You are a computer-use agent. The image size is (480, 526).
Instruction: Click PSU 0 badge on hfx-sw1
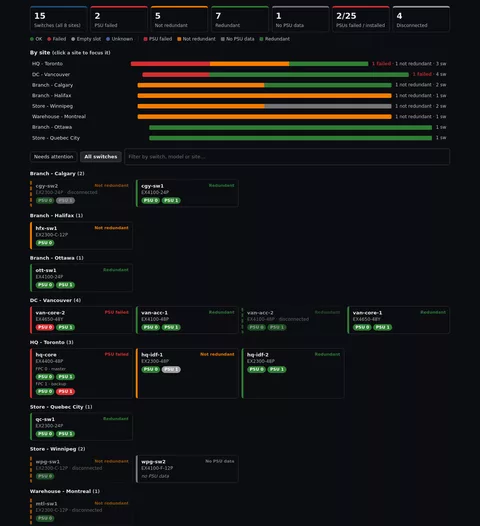pos(45,243)
